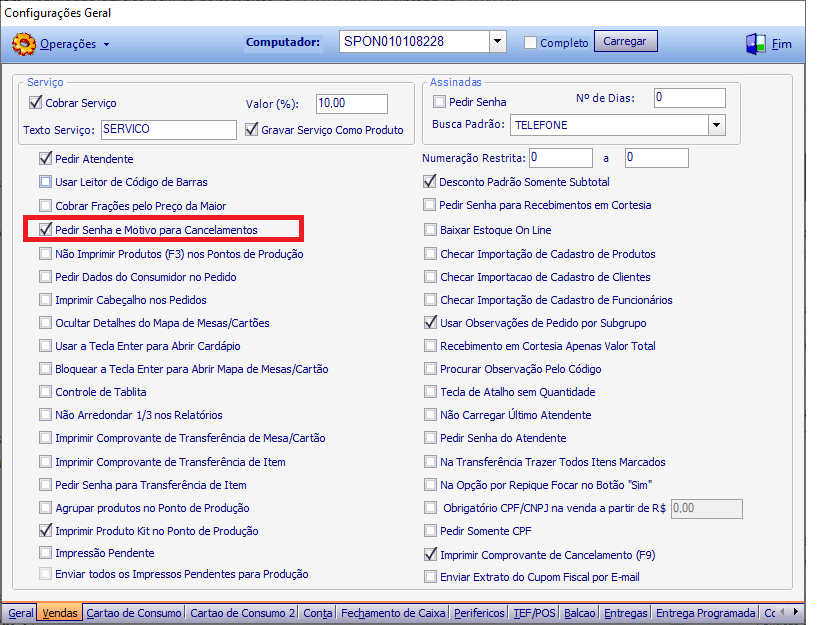Check Imprimir Comprovante de Transferência de Mesa/Cartão
Screen dimensions: 819x625
pos(45,438)
